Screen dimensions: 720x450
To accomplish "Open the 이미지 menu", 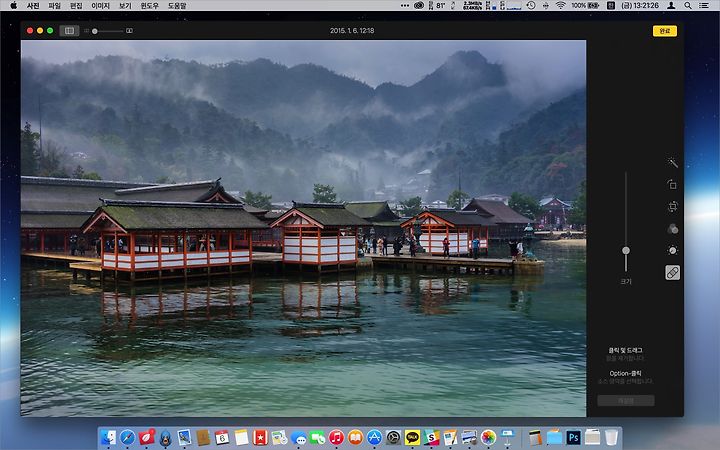I will 100,6.
